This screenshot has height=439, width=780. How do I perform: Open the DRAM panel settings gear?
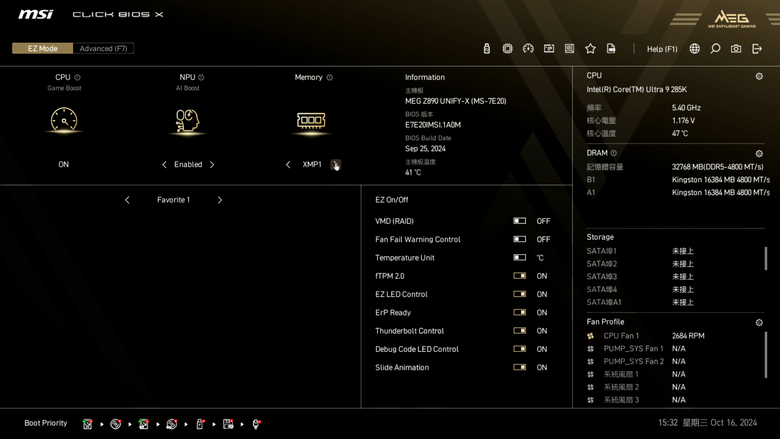pos(759,154)
